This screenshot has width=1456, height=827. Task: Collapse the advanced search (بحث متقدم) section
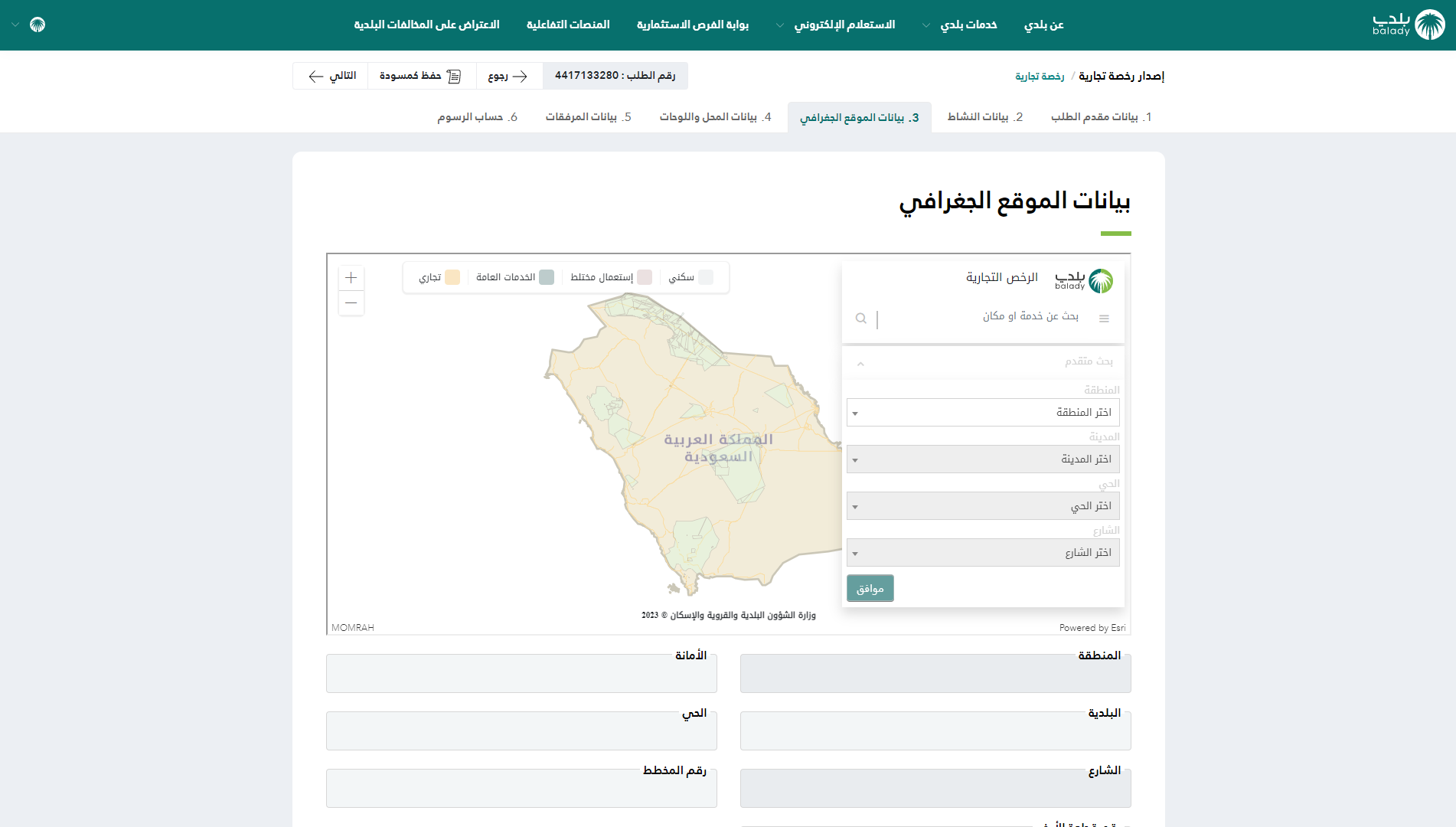(x=860, y=364)
